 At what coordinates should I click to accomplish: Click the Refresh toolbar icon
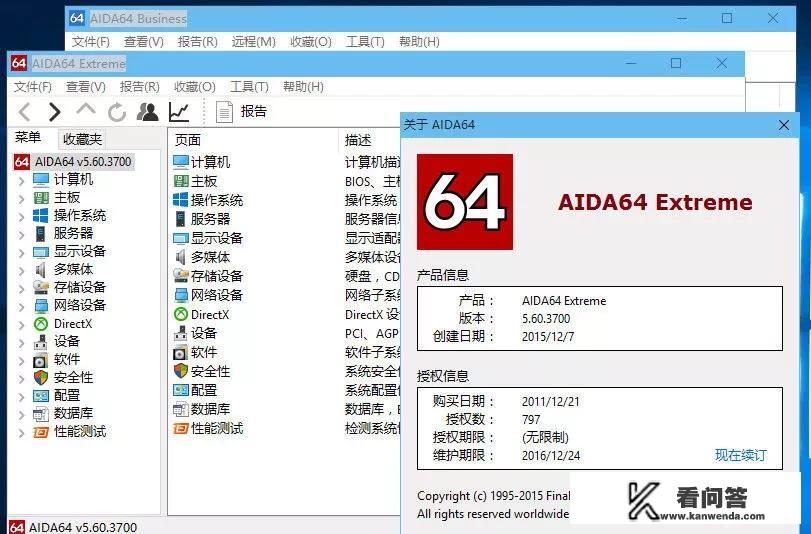(x=117, y=112)
